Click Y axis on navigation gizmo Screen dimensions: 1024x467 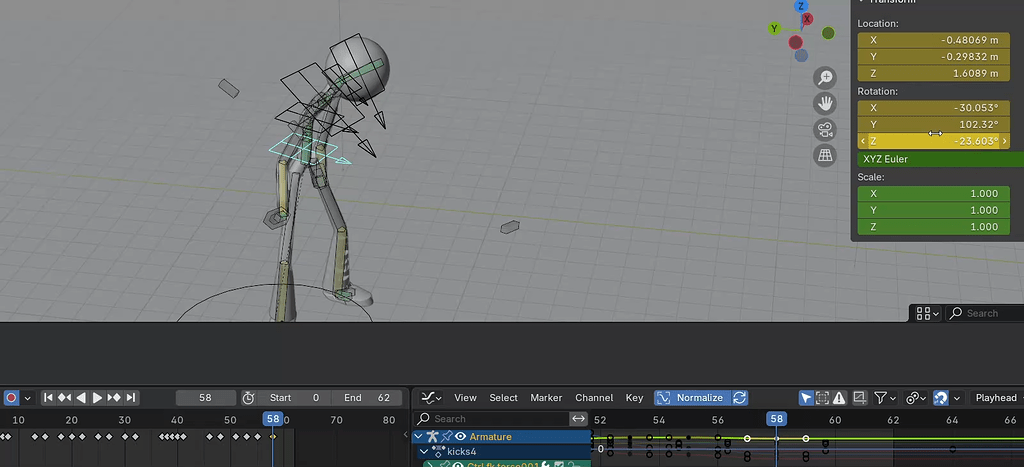pos(775,29)
